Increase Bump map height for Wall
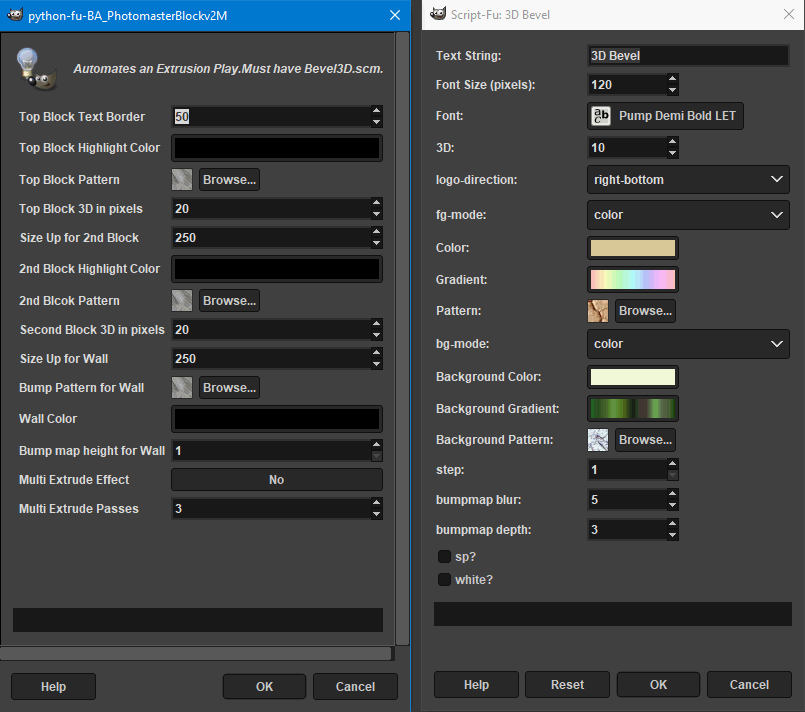Image resolution: width=805 pixels, height=712 pixels. (376, 445)
